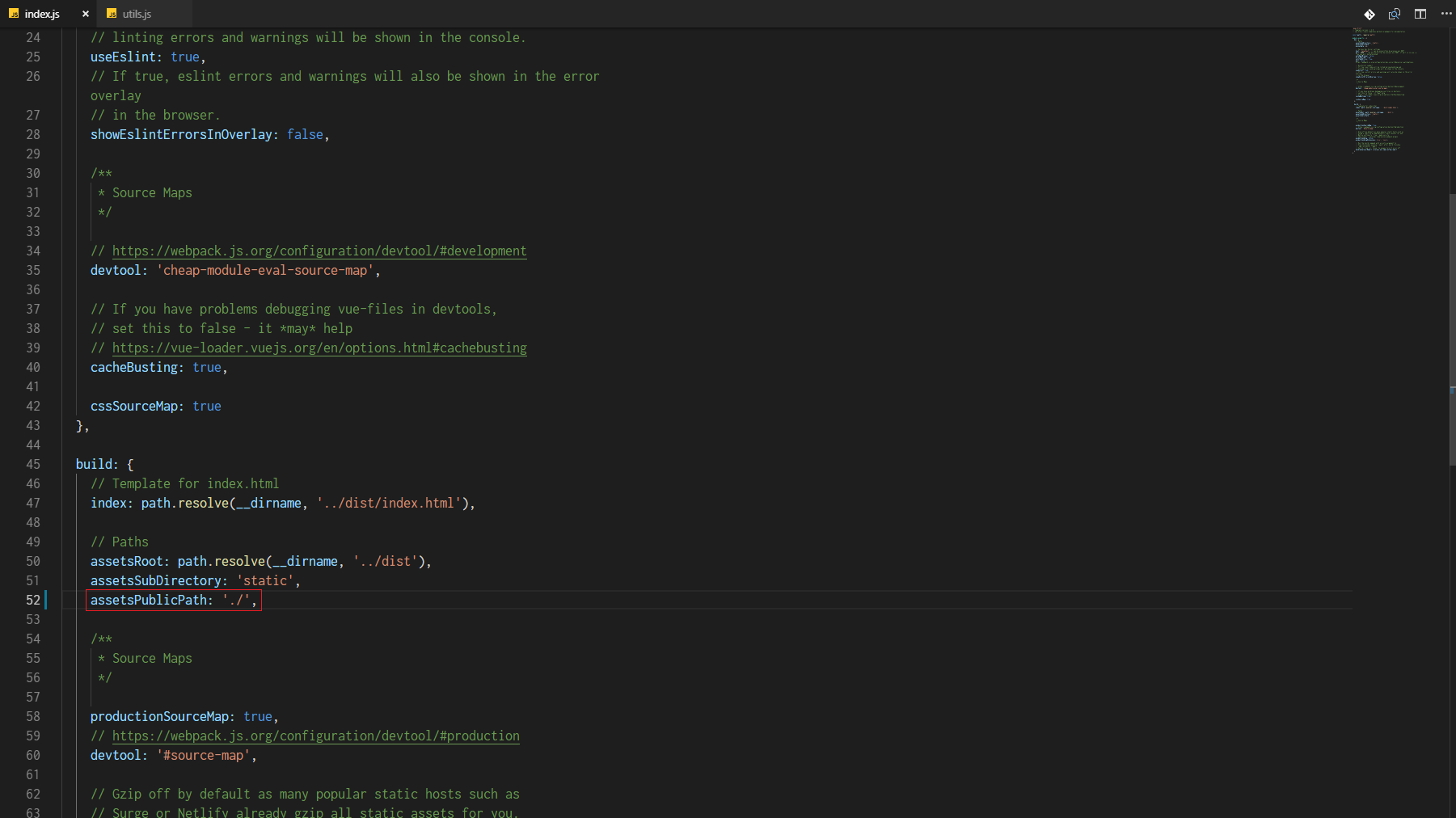Place cursor on assetsPublicPath property
Viewport: 1456px width, 818px height.
pyautogui.click(x=149, y=600)
